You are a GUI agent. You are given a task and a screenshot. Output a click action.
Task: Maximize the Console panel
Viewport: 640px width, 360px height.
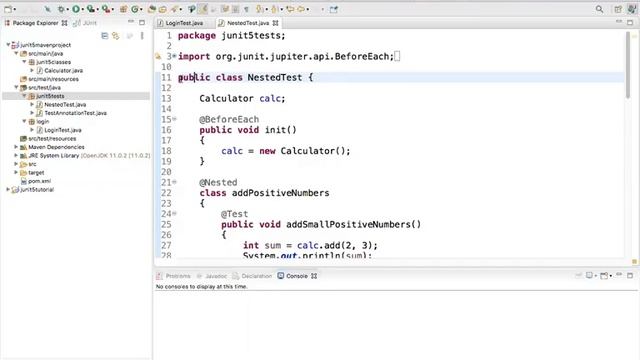pos(630,276)
